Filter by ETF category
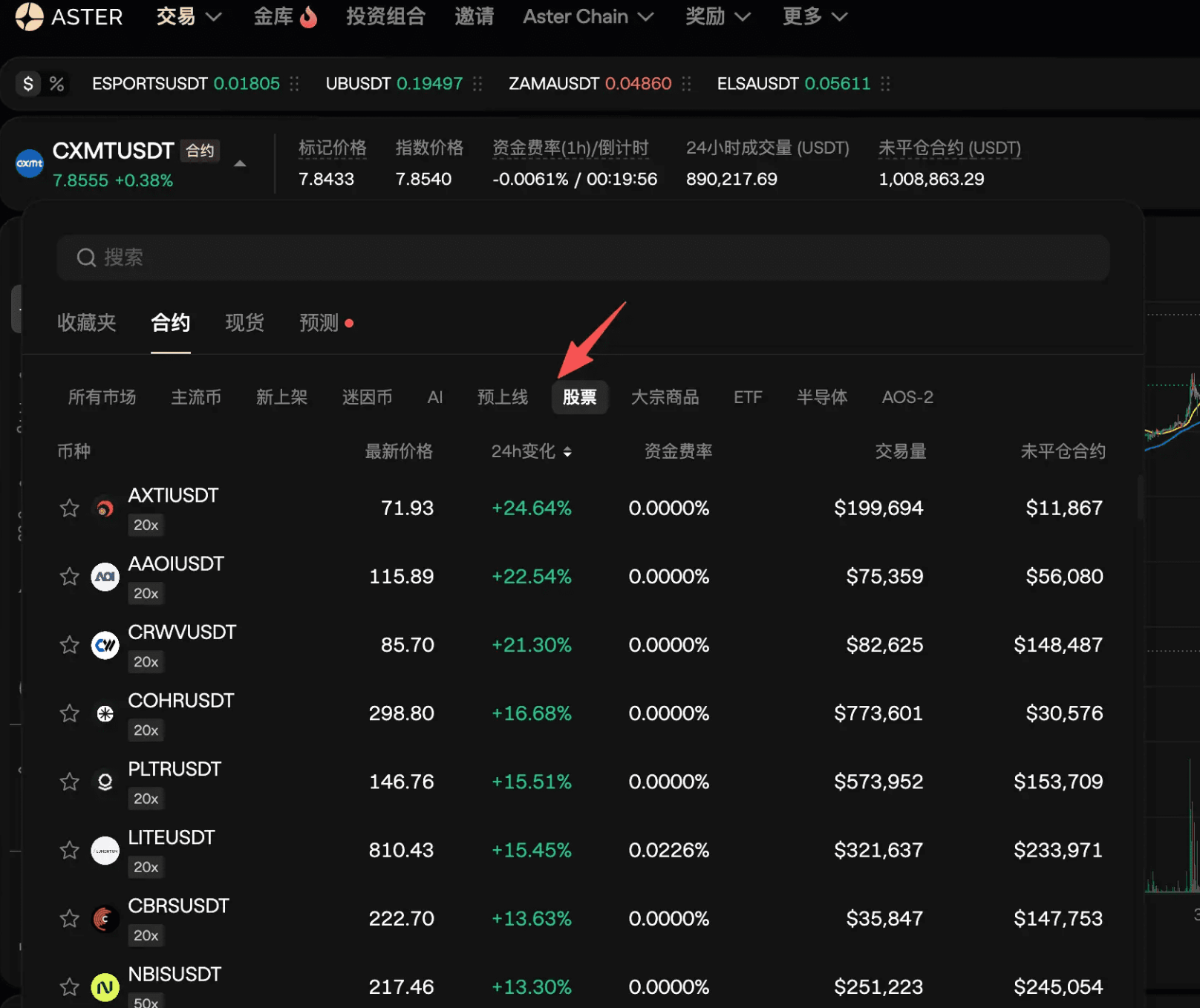 click(x=748, y=398)
